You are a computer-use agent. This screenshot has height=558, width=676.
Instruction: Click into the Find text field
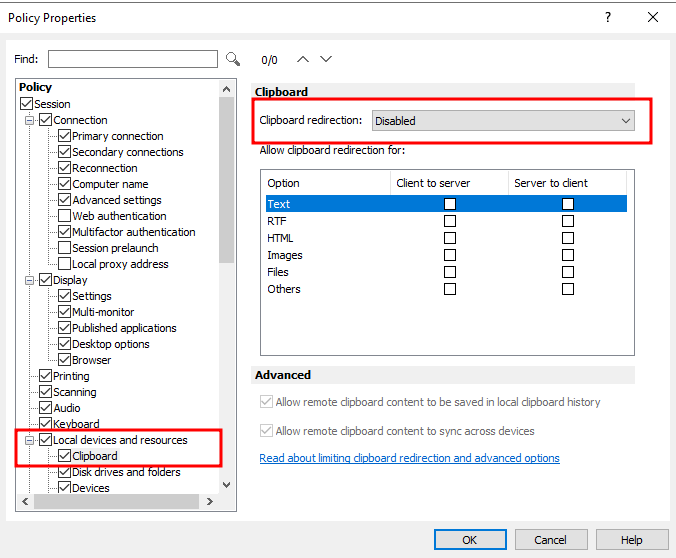pyautogui.click(x=132, y=59)
